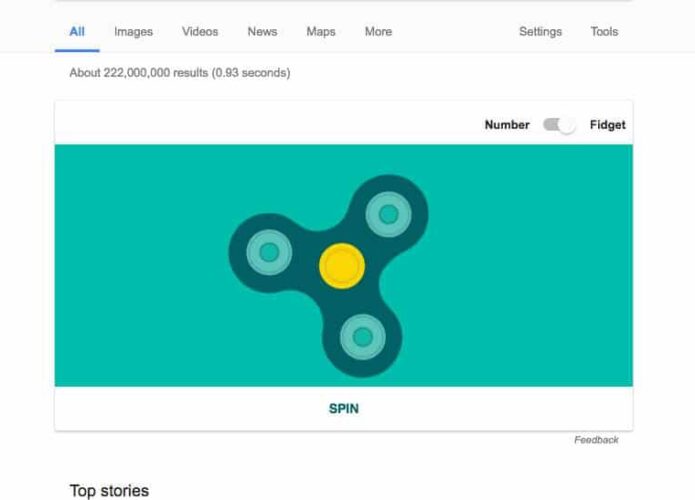Click the yellow spinner center

[342, 266]
